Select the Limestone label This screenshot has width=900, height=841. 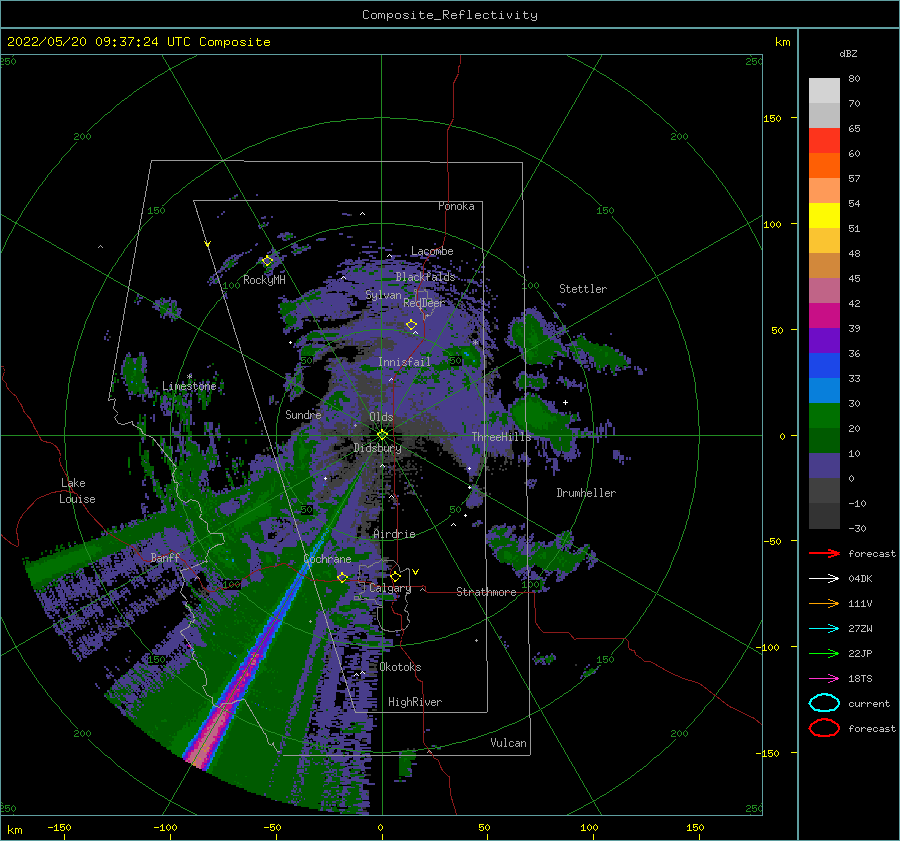(189, 386)
